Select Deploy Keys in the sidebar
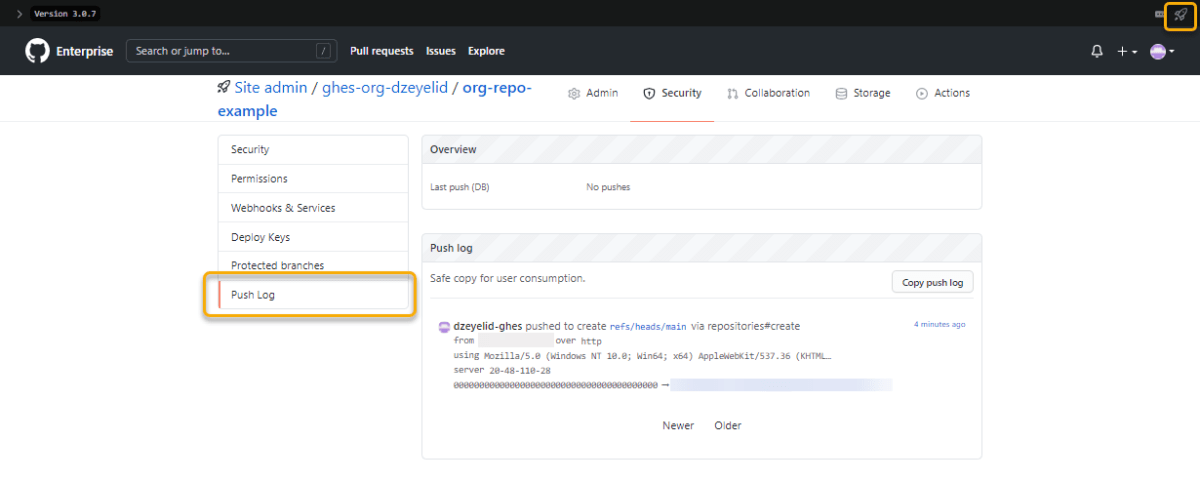The height and width of the screenshot is (481, 1200). (x=313, y=237)
